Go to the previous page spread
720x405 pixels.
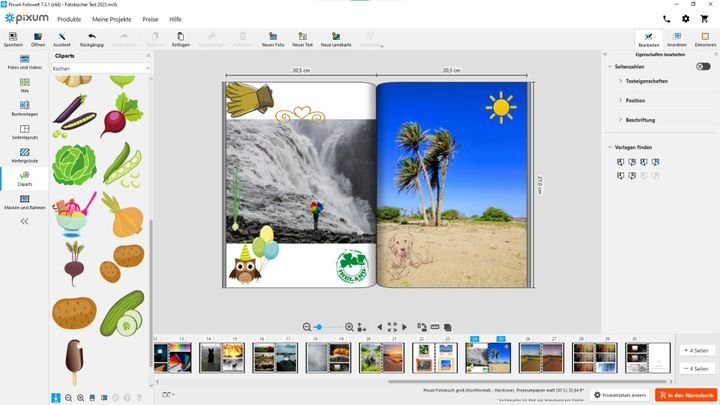click(x=379, y=327)
